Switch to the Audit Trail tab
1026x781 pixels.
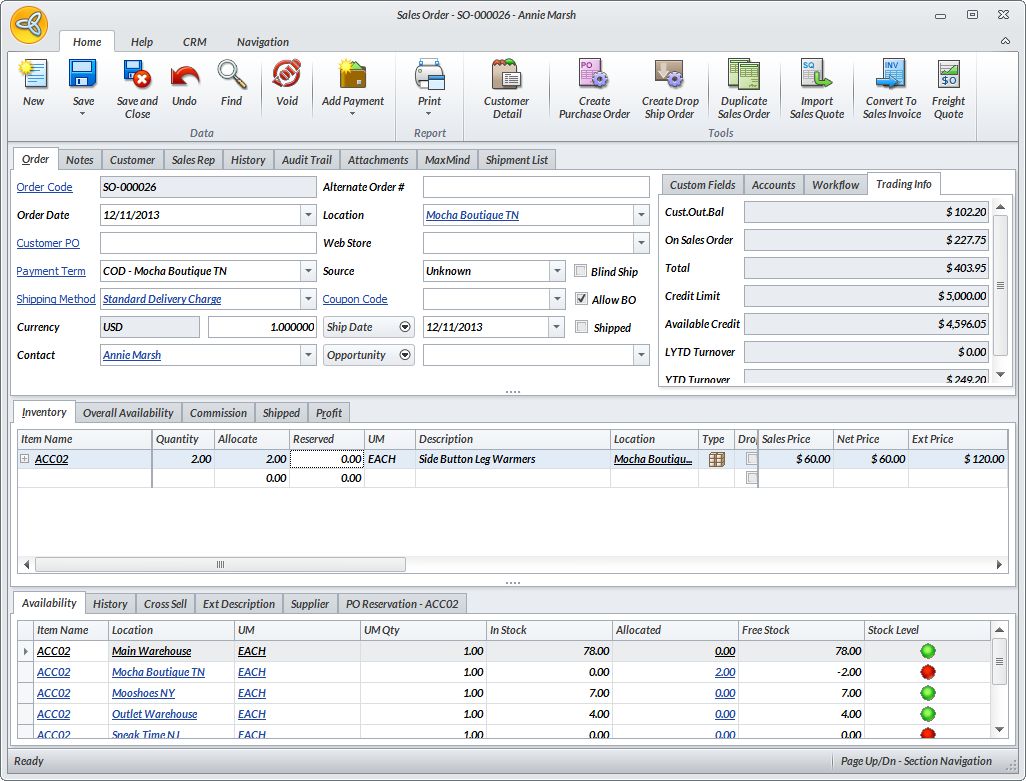click(306, 160)
